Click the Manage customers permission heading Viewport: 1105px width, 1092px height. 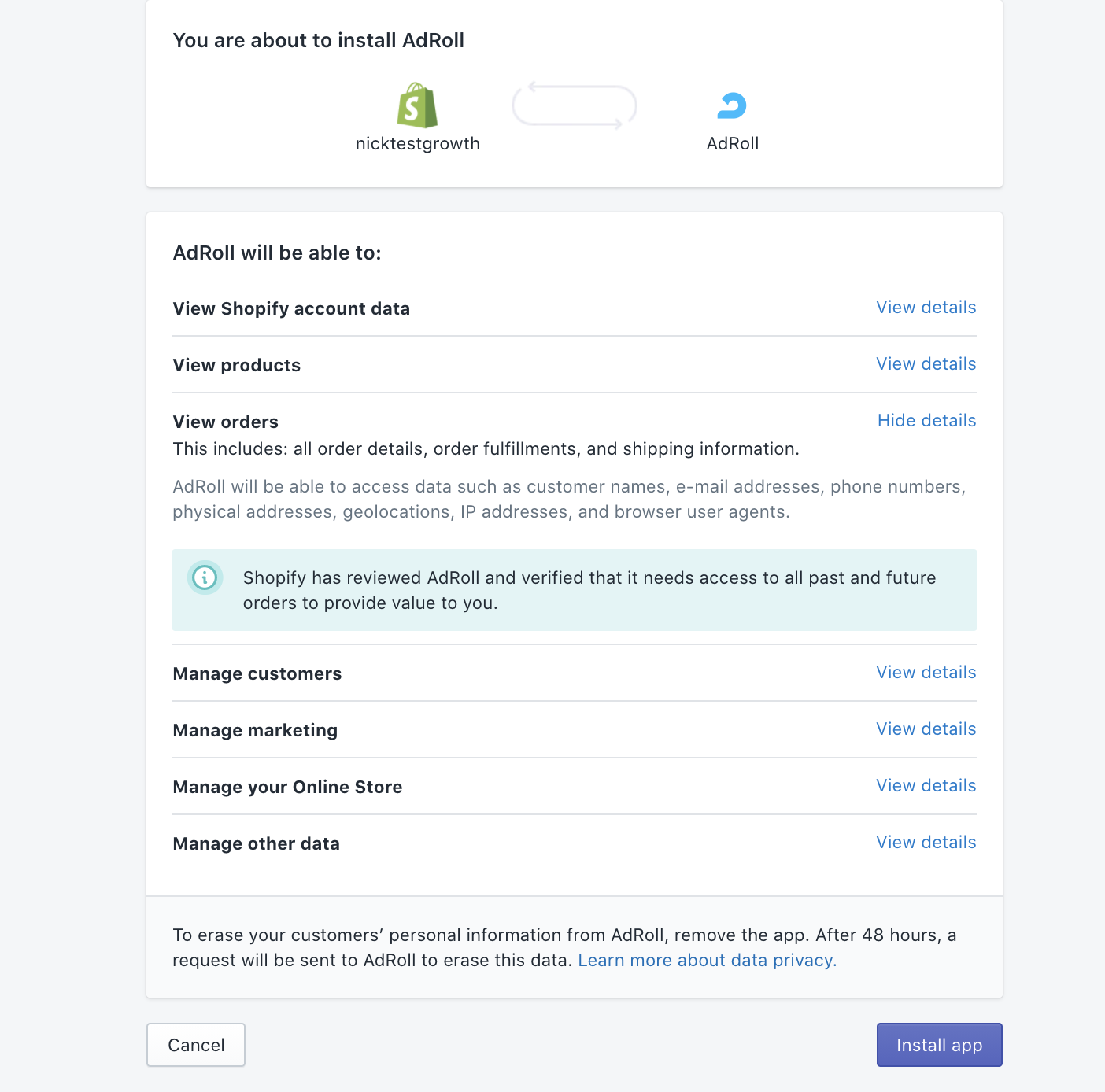pyautogui.click(x=257, y=674)
